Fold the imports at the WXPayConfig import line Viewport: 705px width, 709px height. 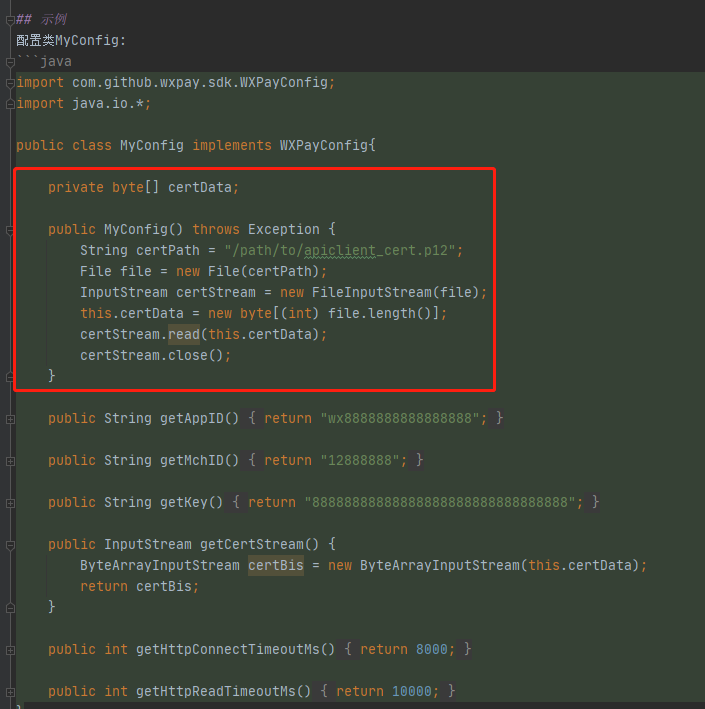pos(10,83)
